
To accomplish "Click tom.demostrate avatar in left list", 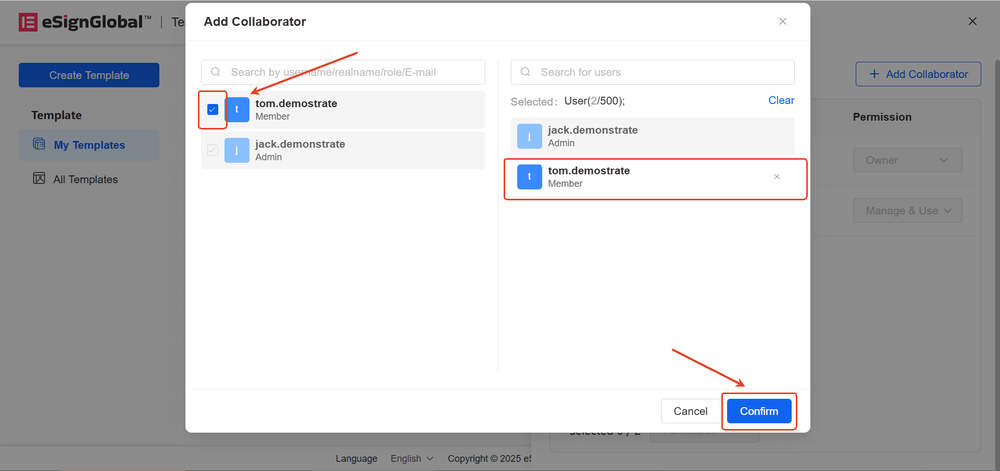I will click(237, 110).
